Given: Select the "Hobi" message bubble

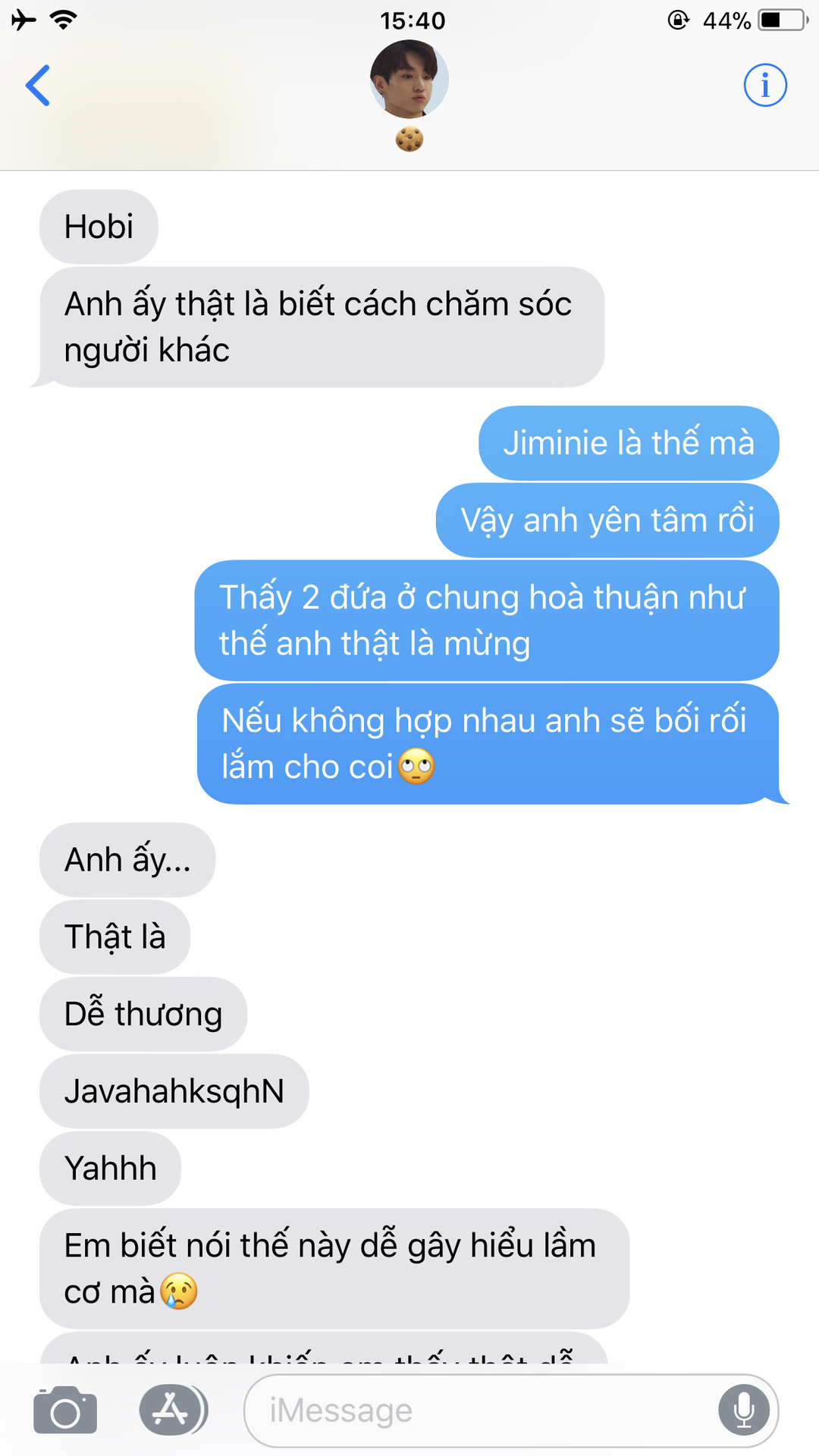Looking at the screenshot, I should click(99, 227).
